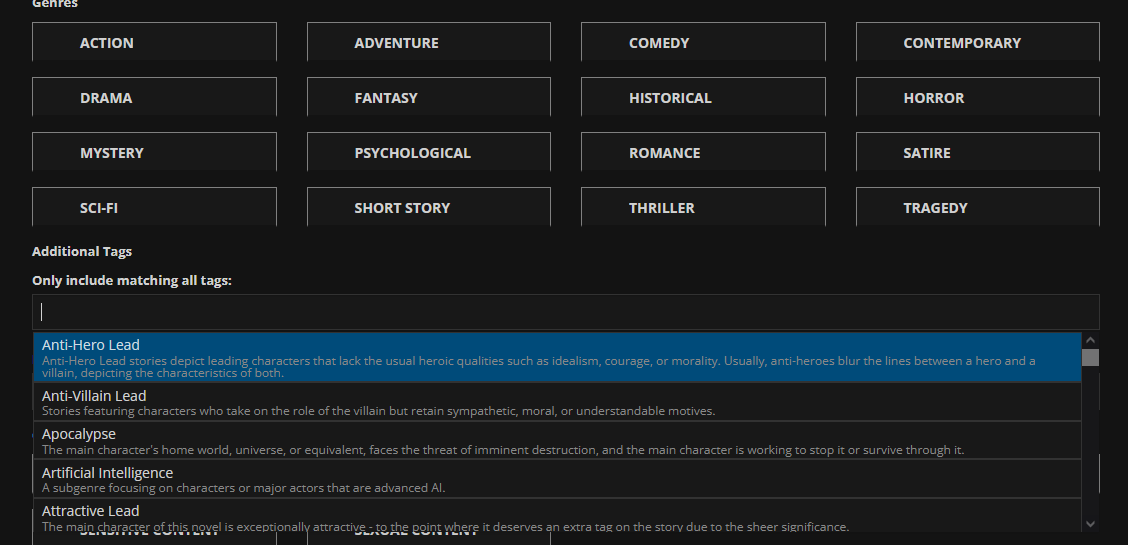The height and width of the screenshot is (545, 1128).
Task: Click the tag dropdown scrollbar thumb
Action: click(x=1091, y=357)
